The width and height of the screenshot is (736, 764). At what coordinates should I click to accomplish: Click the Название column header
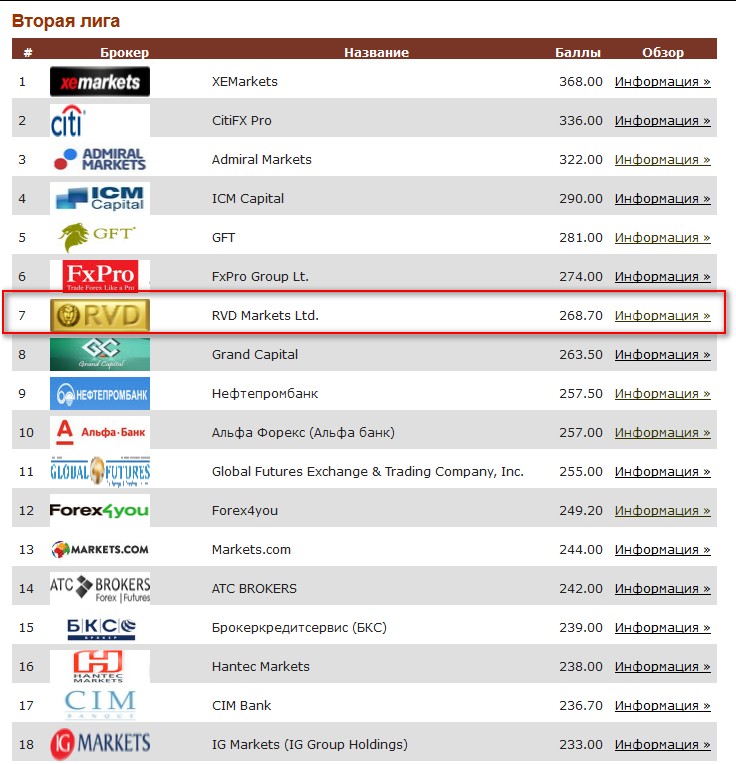tap(377, 52)
